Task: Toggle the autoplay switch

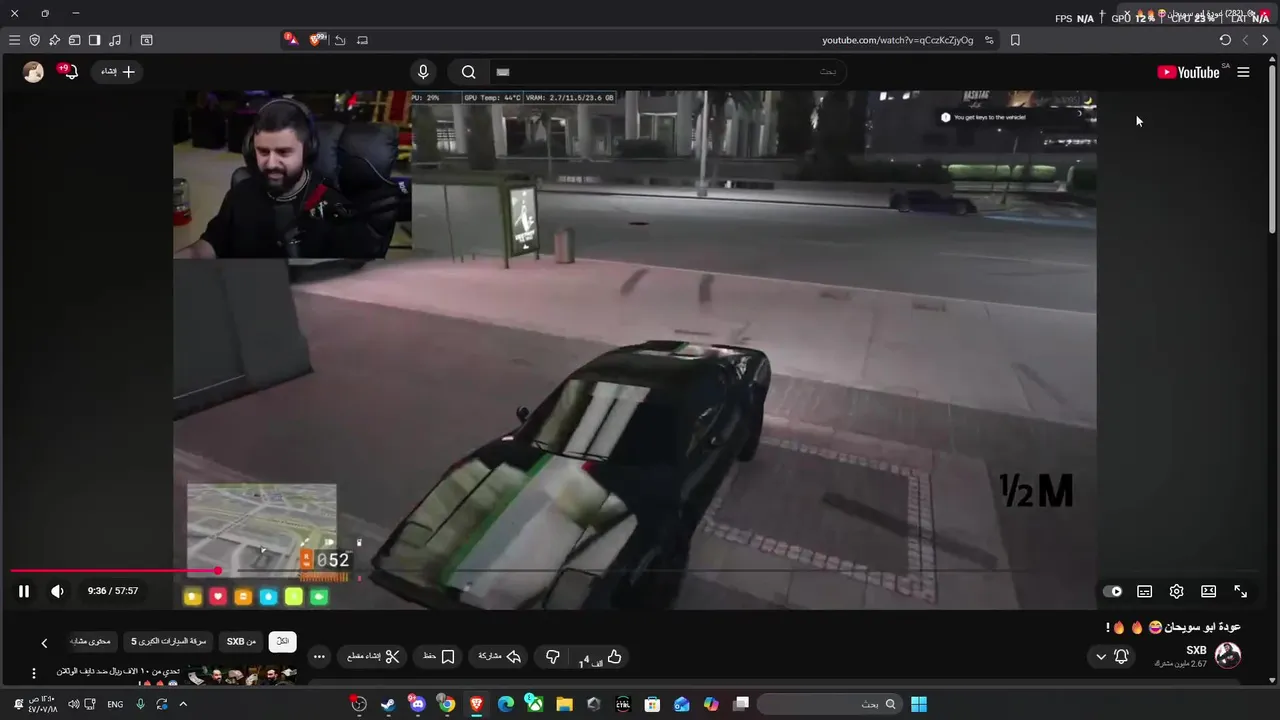Action: [1112, 591]
